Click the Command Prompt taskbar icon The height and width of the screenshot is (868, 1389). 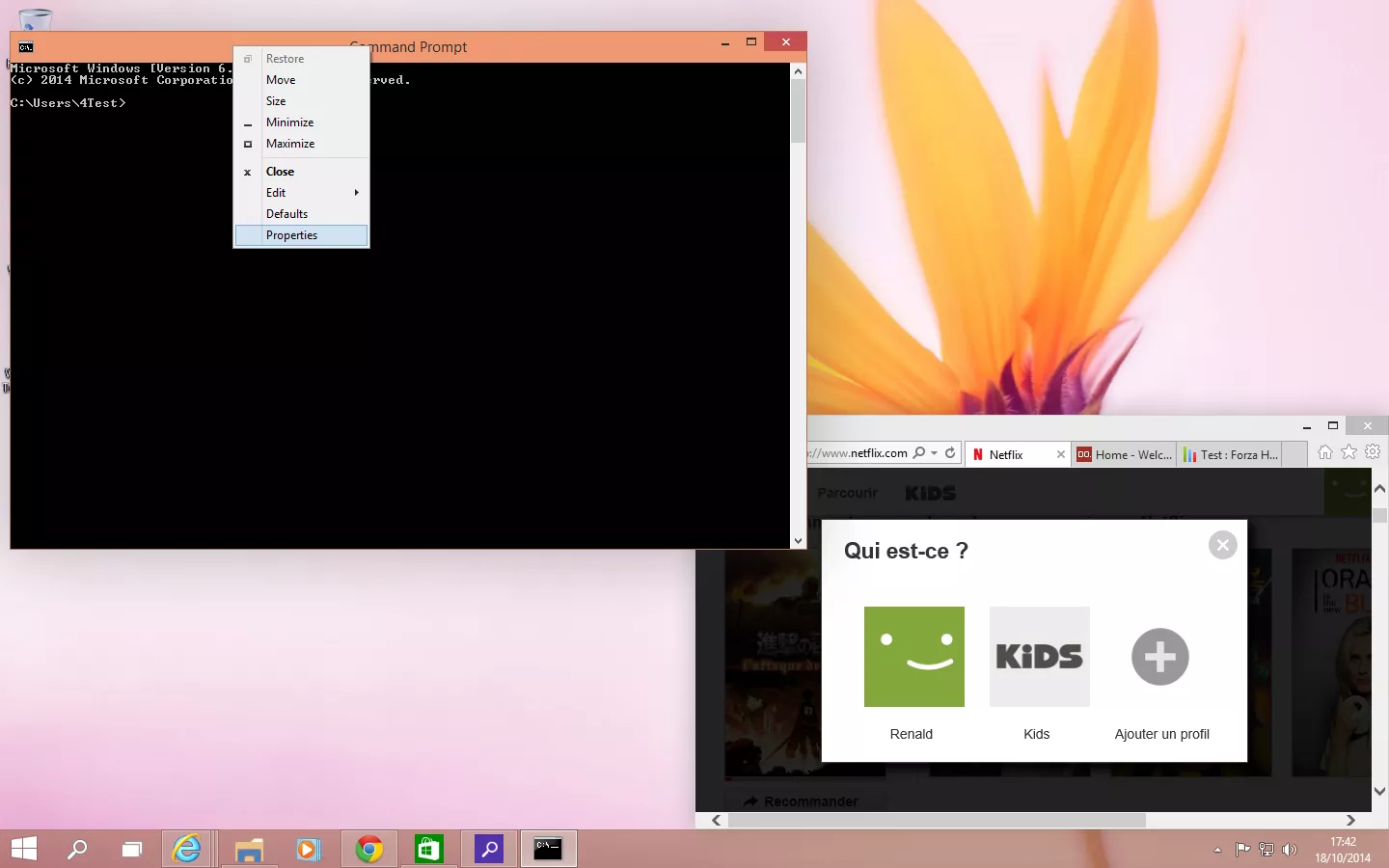[x=548, y=849]
